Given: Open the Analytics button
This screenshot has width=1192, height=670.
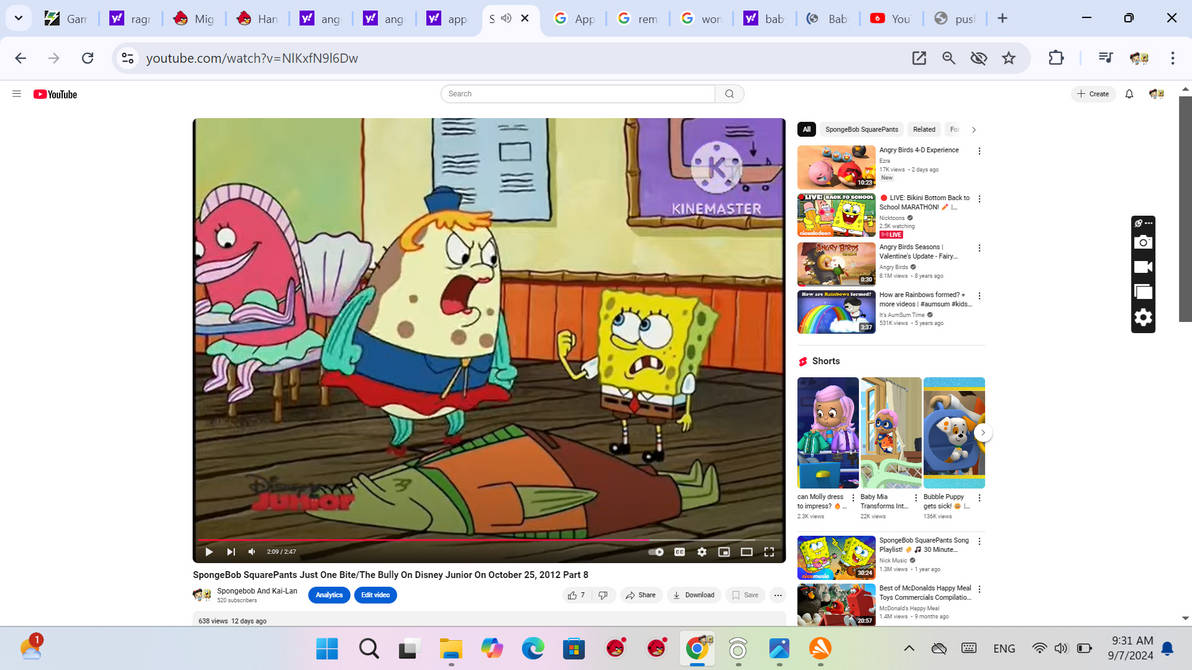Looking at the screenshot, I should pyautogui.click(x=328, y=595).
